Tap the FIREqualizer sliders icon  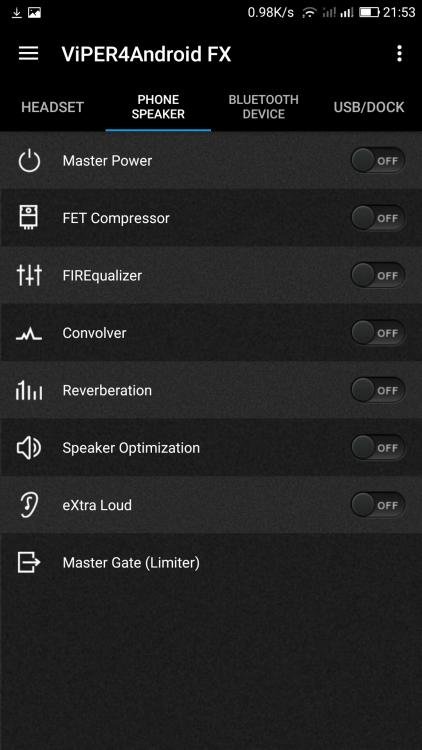coord(29,276)
